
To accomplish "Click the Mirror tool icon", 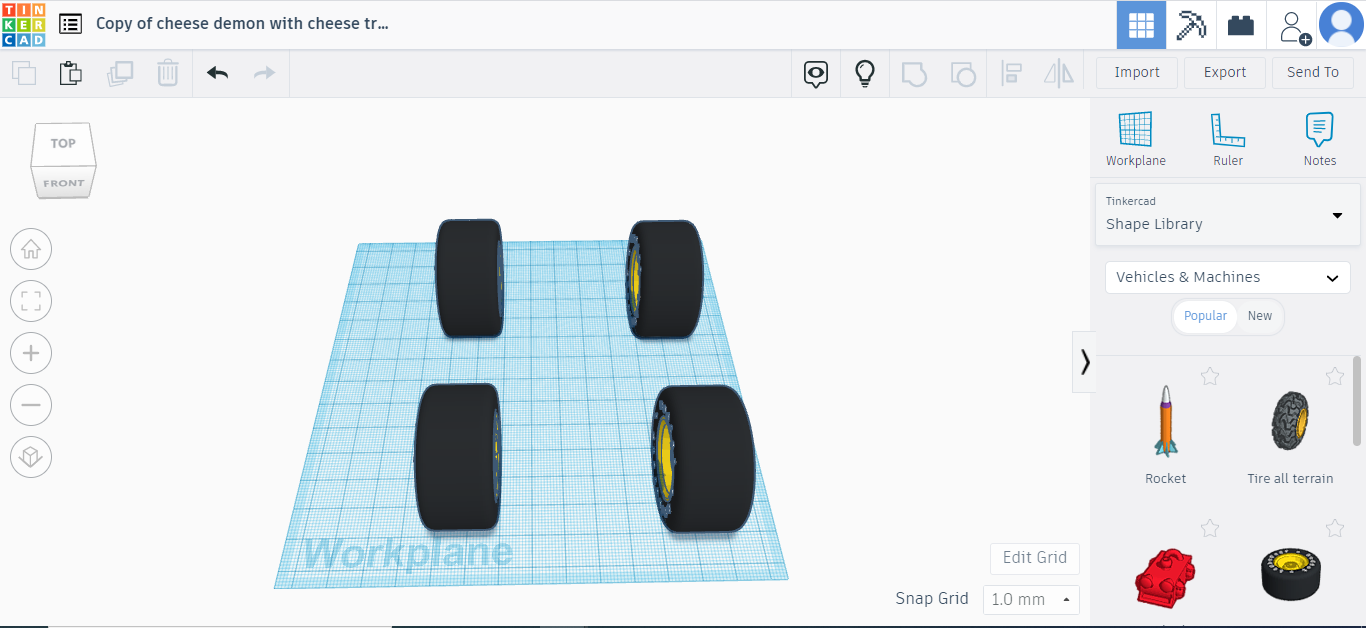I will pos(1059,73).
